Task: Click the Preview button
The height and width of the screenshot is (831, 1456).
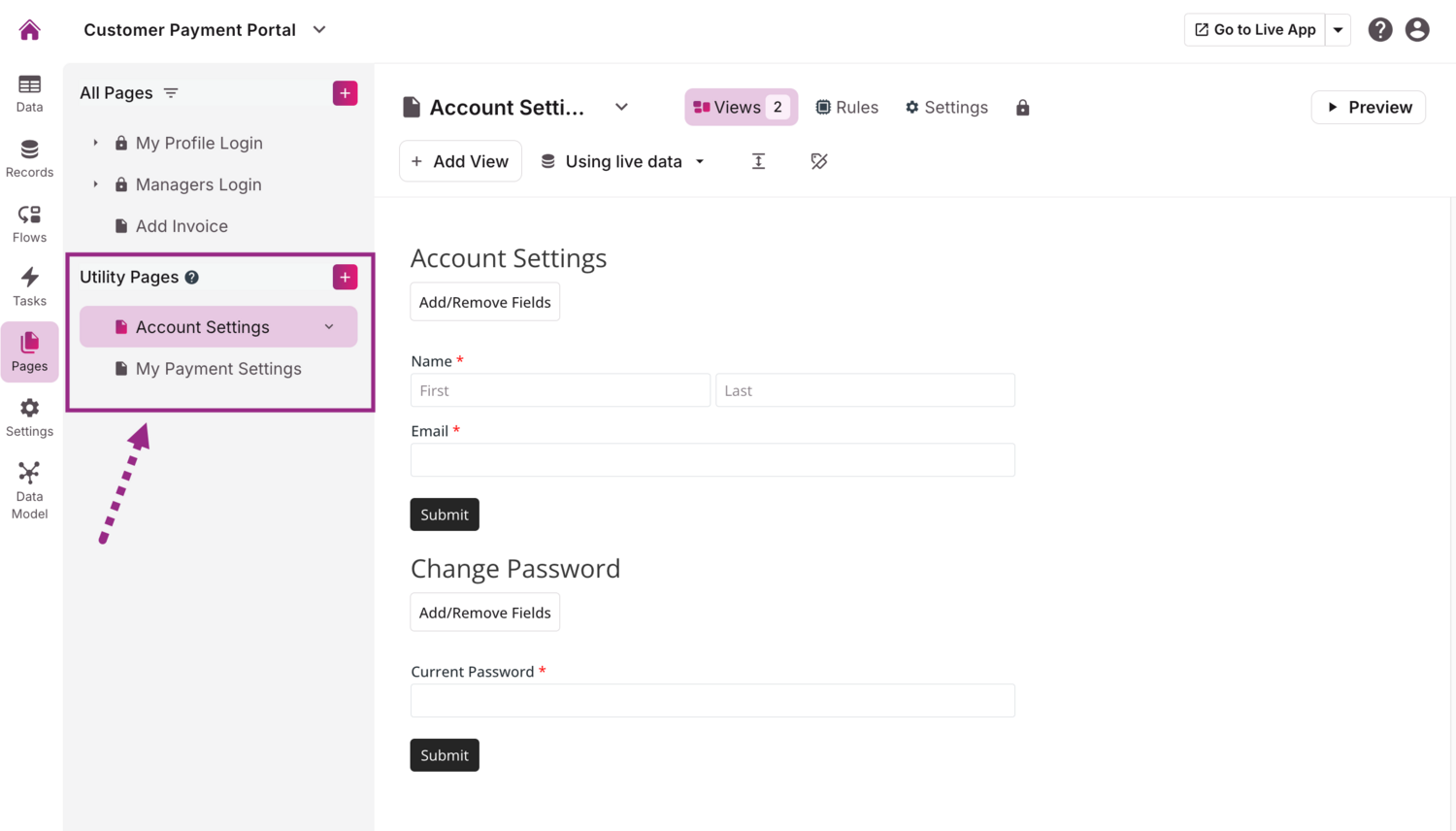Action: coord(1368,108)
